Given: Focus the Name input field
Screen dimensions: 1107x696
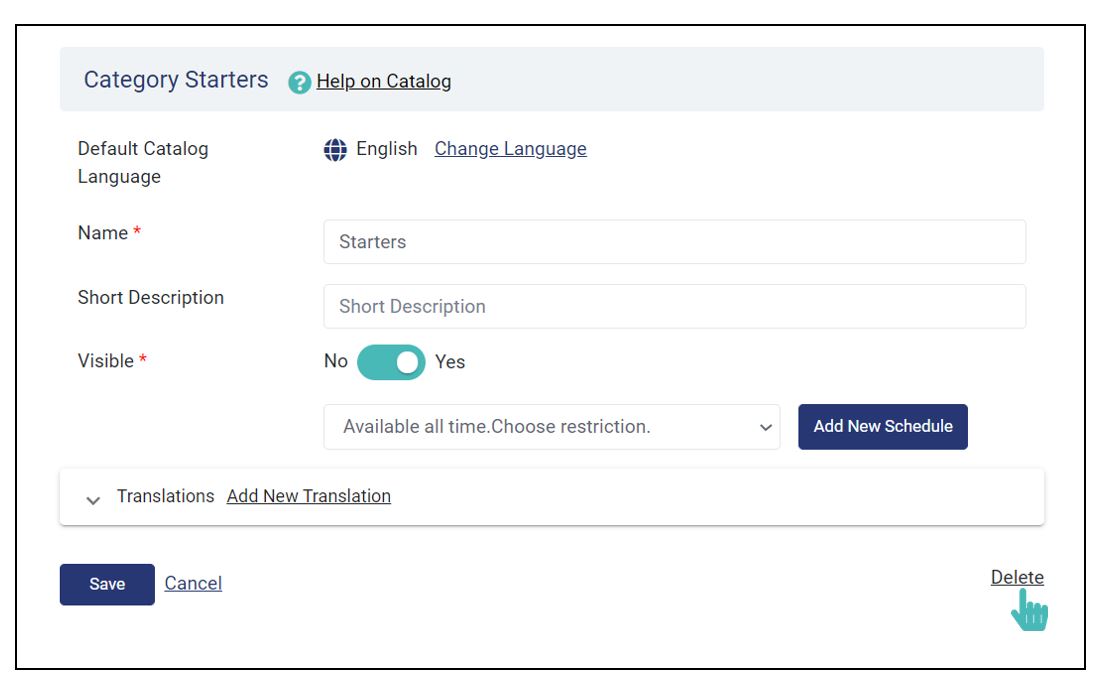Looking at the screenshot, I should click(674, 241).
